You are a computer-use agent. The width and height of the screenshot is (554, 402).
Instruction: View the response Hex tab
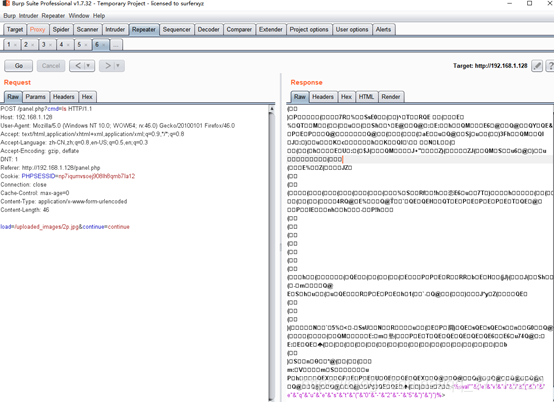click(346, 97)
